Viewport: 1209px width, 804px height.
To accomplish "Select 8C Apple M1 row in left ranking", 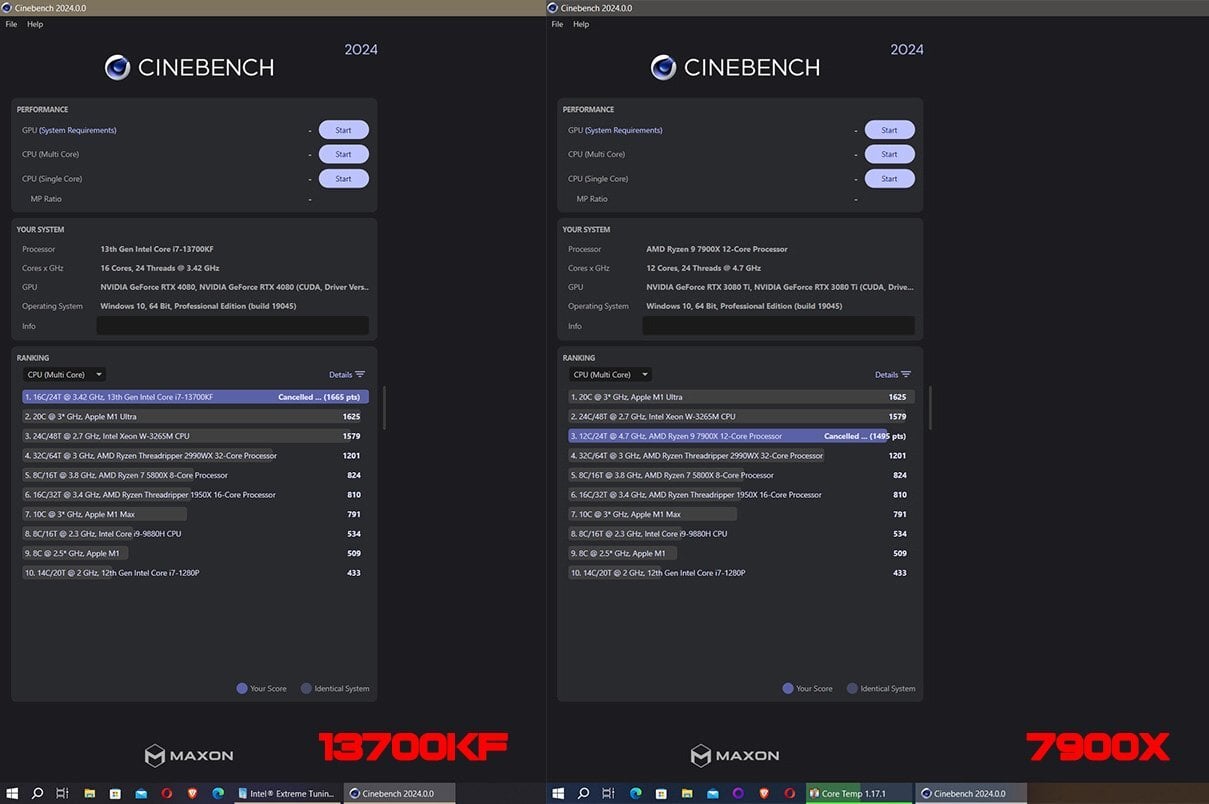I will (195, 553).
